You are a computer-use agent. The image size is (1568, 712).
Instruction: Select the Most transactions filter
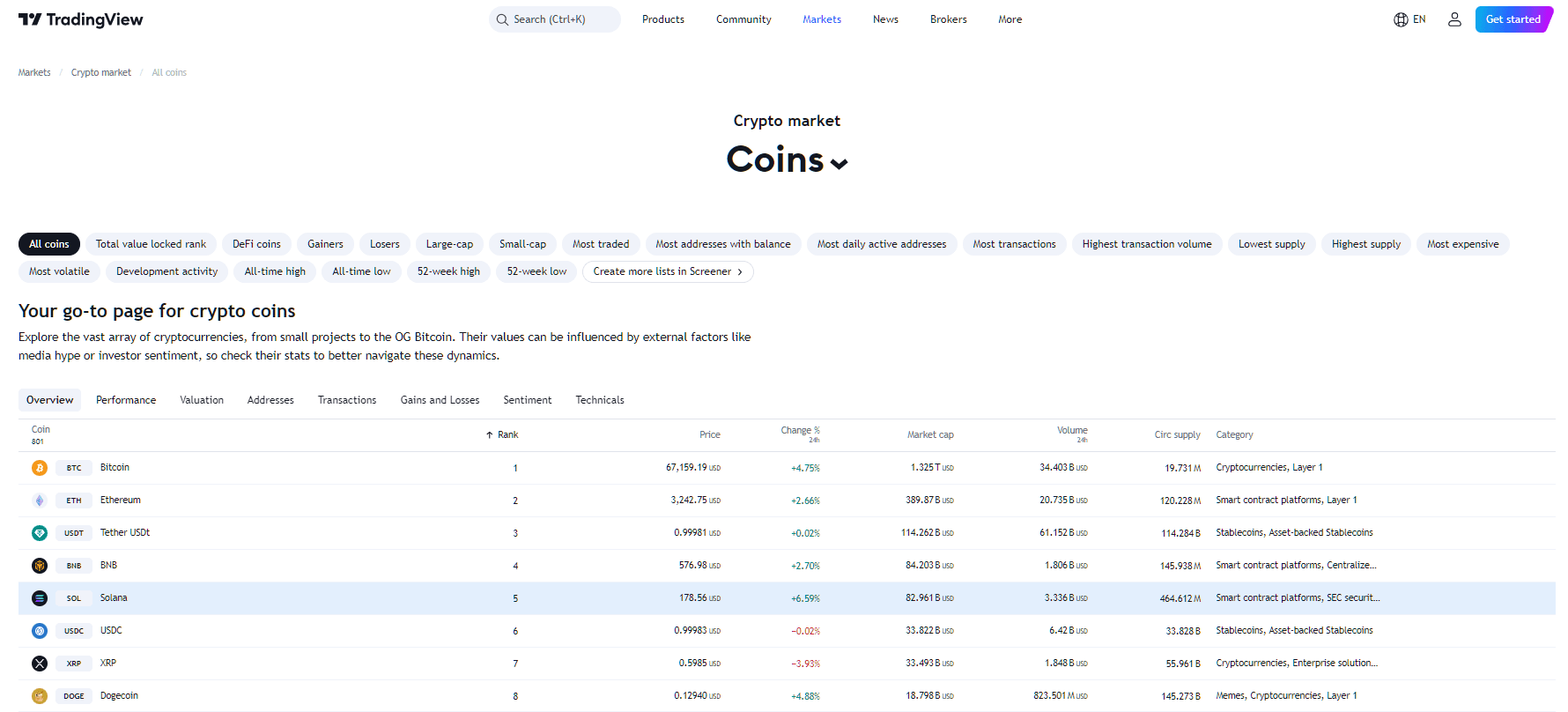[1015, 244]
